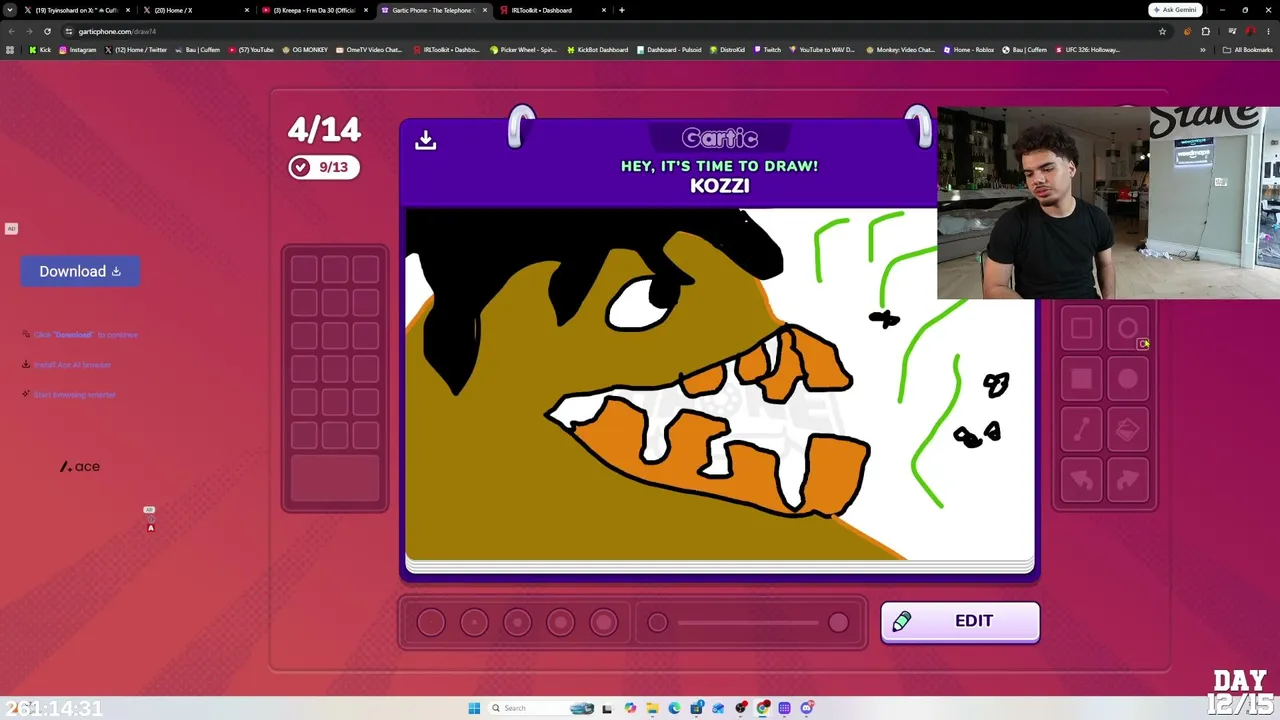
Task: Expand the All Bookmarks folder
Action: coord(1248,50)
